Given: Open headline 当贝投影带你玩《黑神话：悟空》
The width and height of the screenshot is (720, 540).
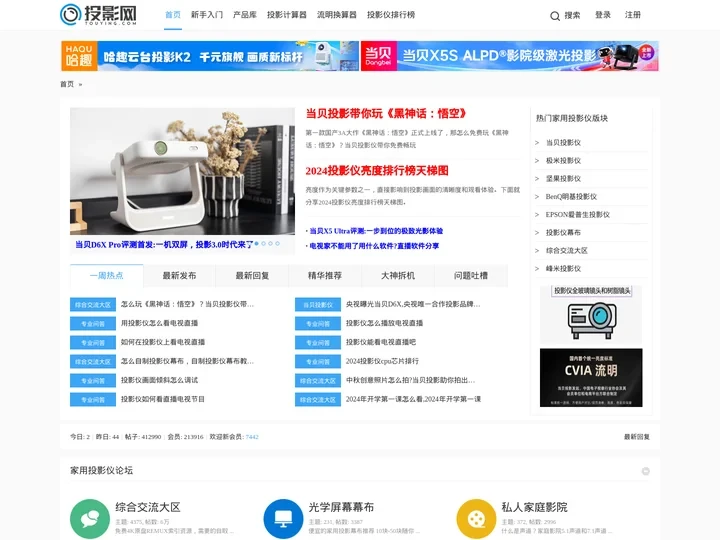Looking at the screenshot, I should click(386, 113).
